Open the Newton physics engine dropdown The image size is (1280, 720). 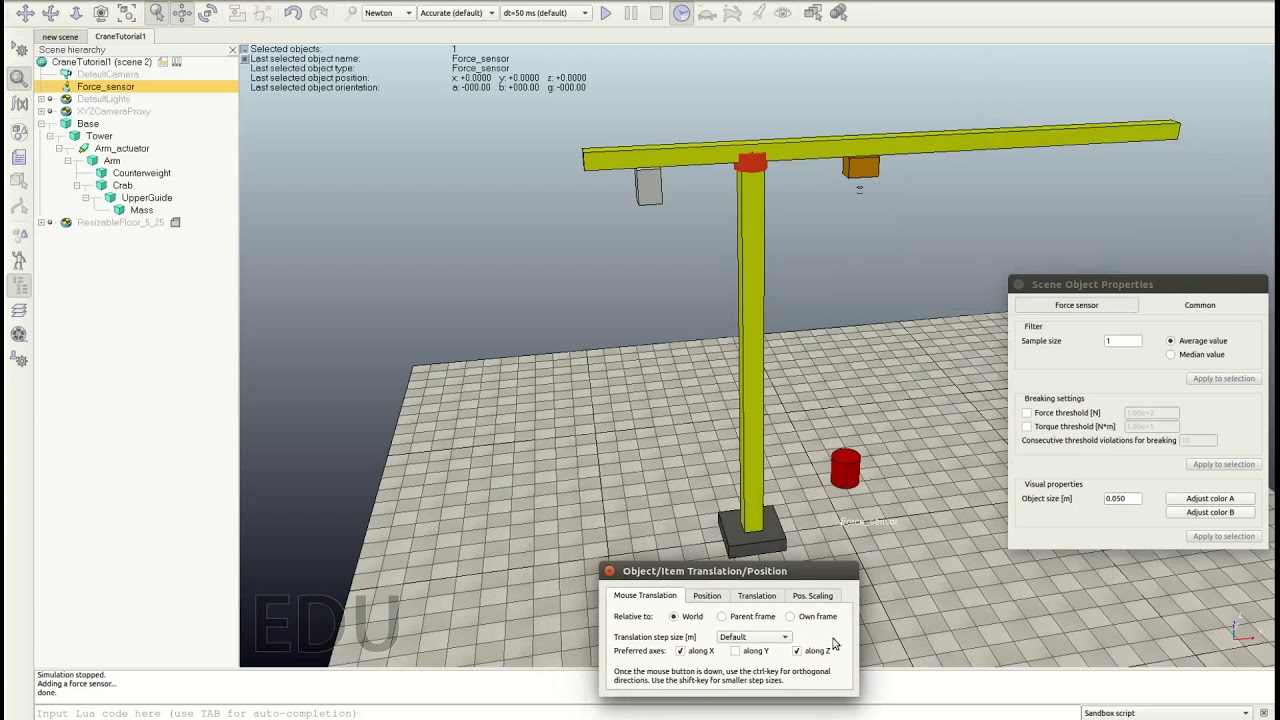[x=387, y=13]
